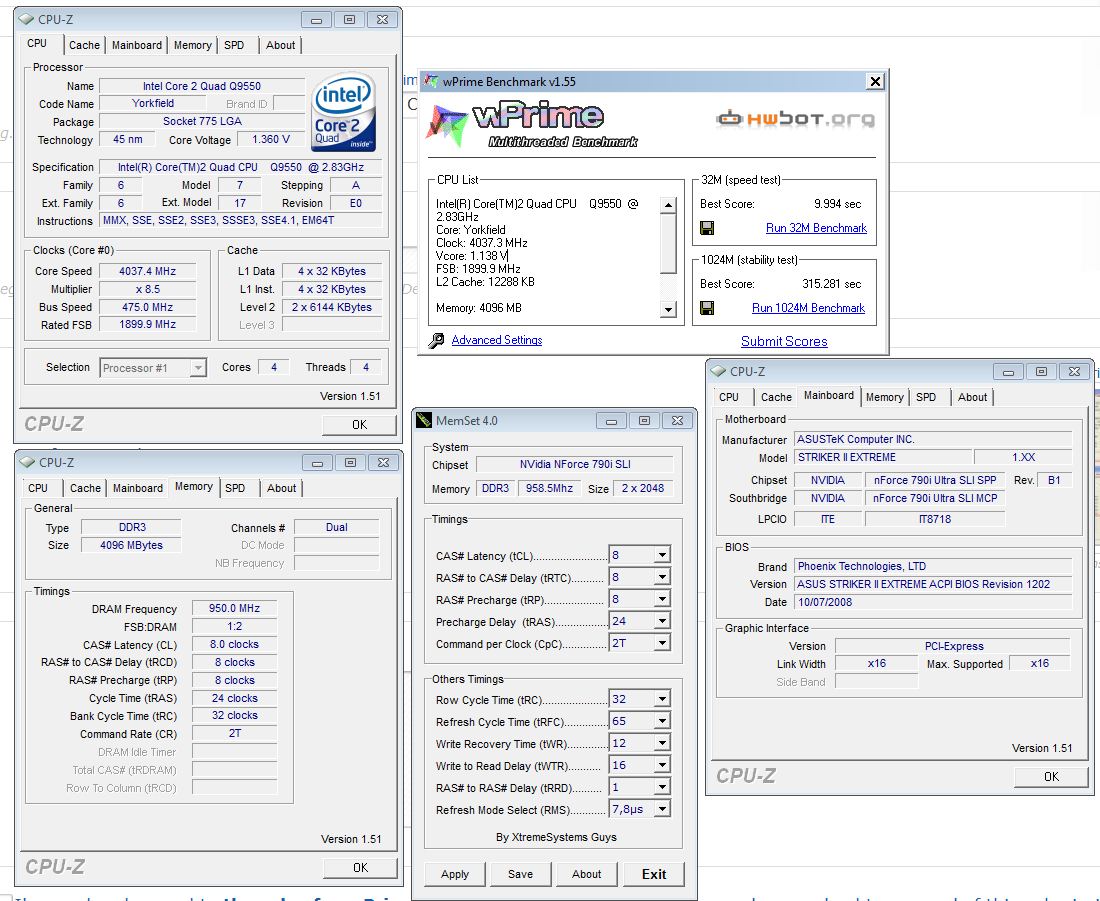Close the MemSet 4.0 window

[677, 420]
